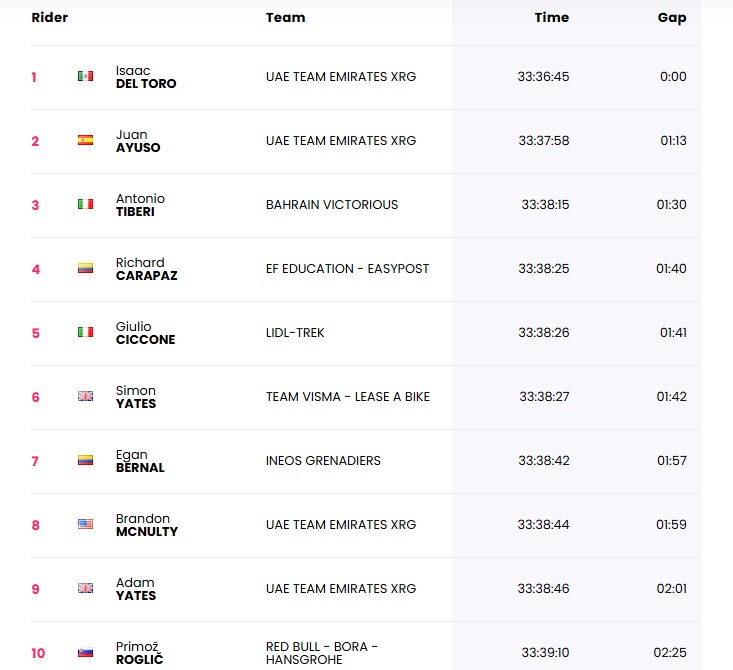
Task: Click the Team column header
Action: click(x=286, y=18)
